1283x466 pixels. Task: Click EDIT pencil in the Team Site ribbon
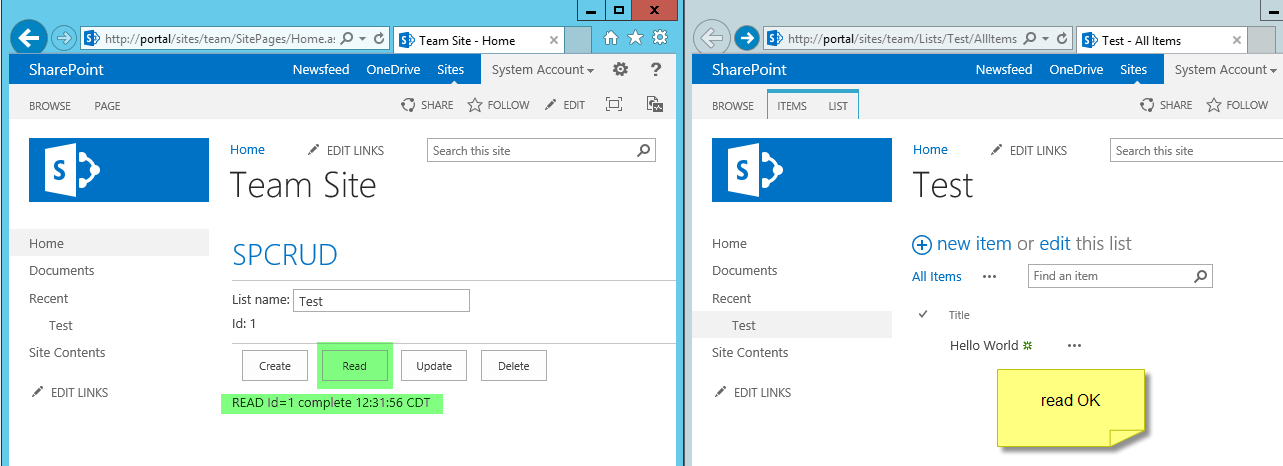click(564, 105)
